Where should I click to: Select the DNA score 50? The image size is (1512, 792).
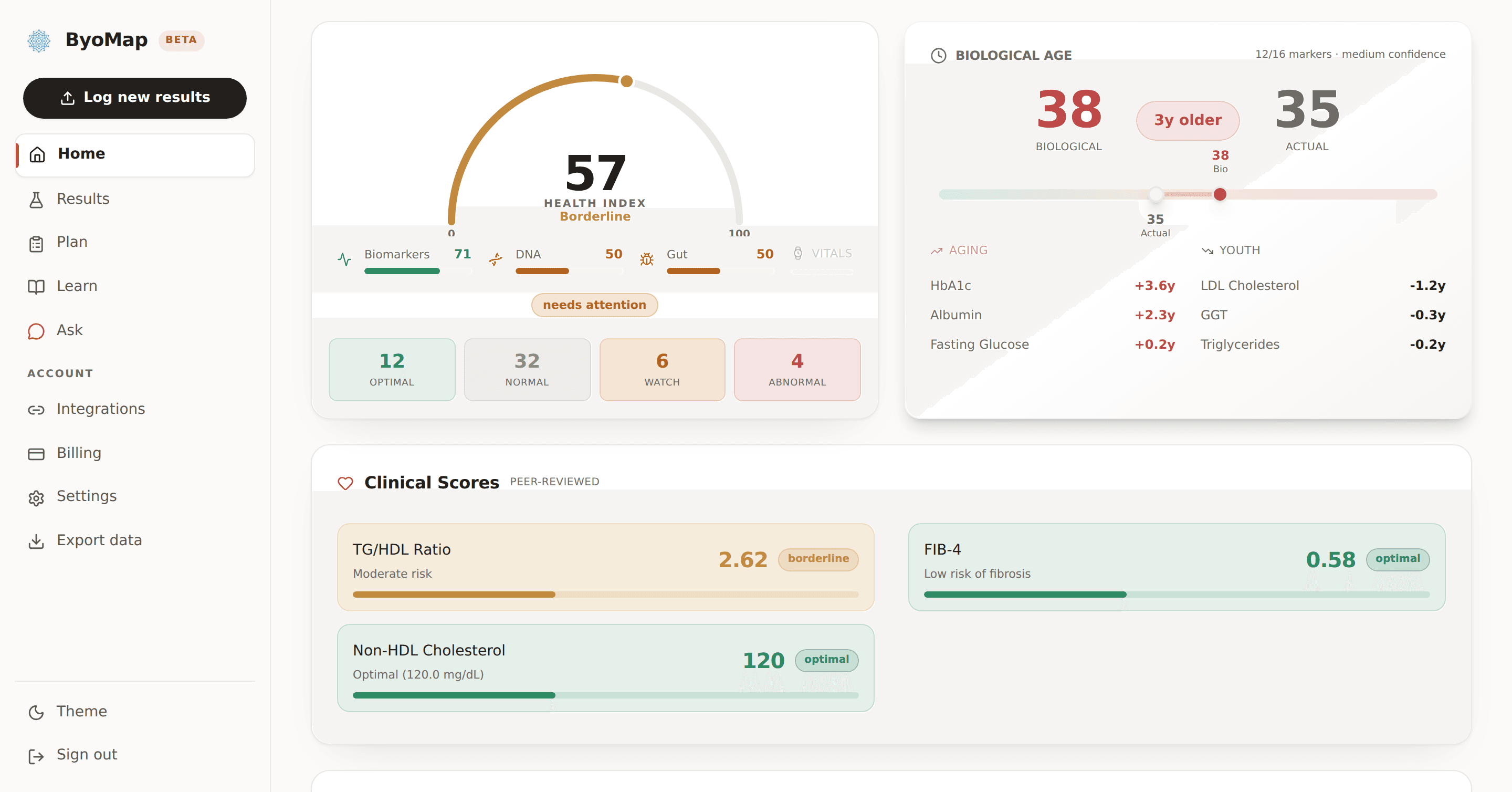[x=614, y=254]
